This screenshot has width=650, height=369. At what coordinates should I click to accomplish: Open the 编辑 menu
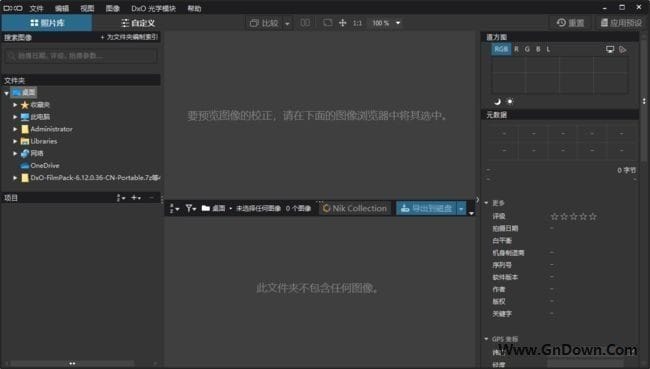pos(62,8)
